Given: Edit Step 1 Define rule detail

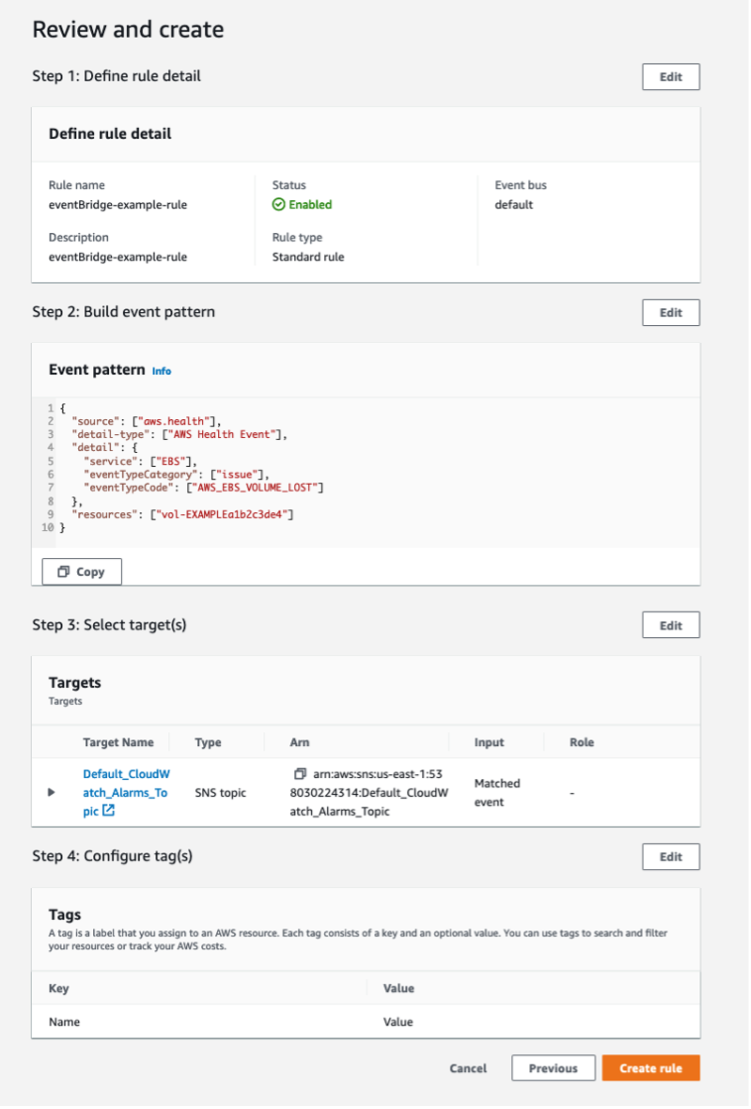Looking at the screenshot, I should tap(672, 76).
